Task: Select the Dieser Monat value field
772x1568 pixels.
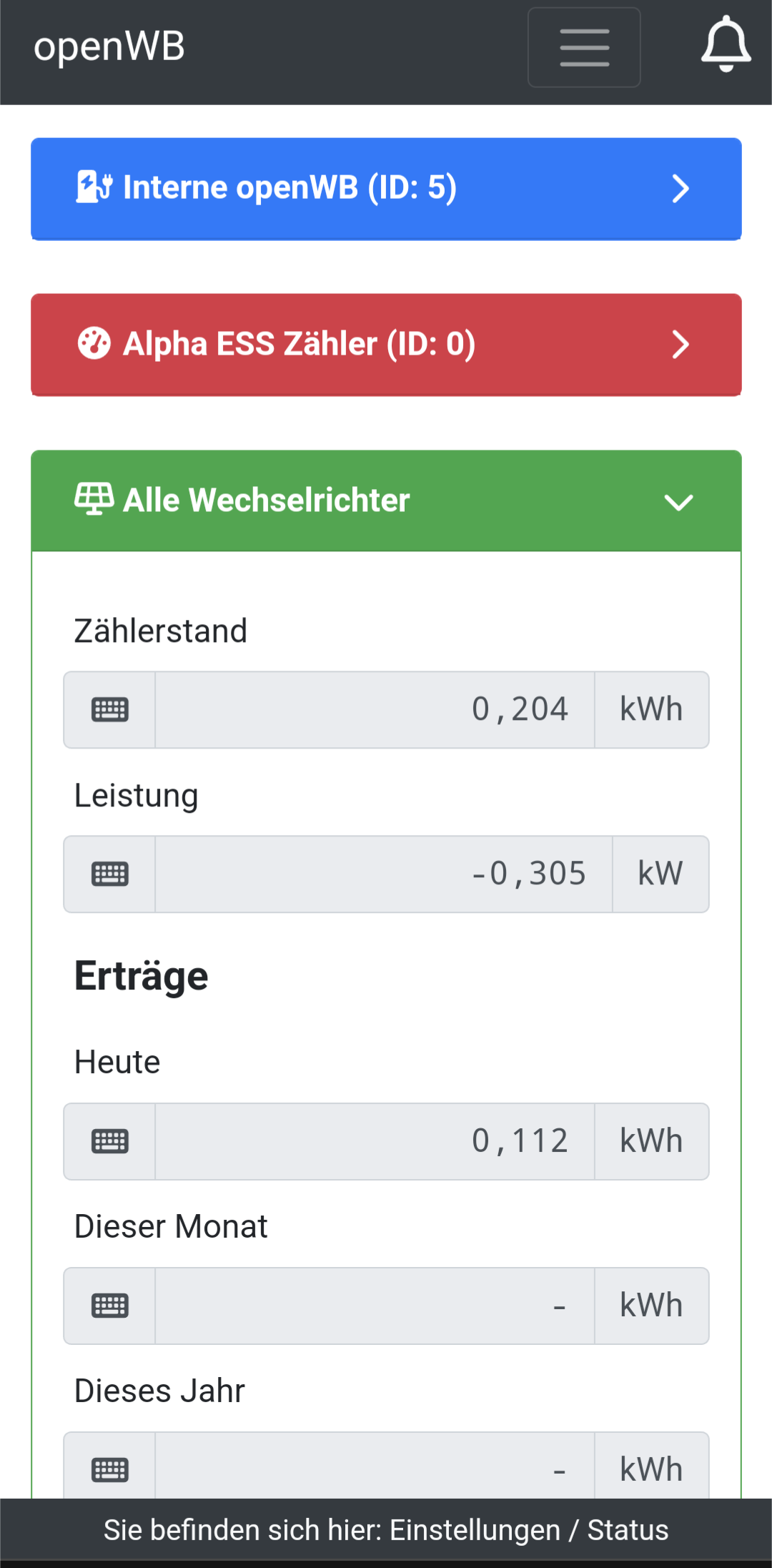Action: (x=375, y=1306)
